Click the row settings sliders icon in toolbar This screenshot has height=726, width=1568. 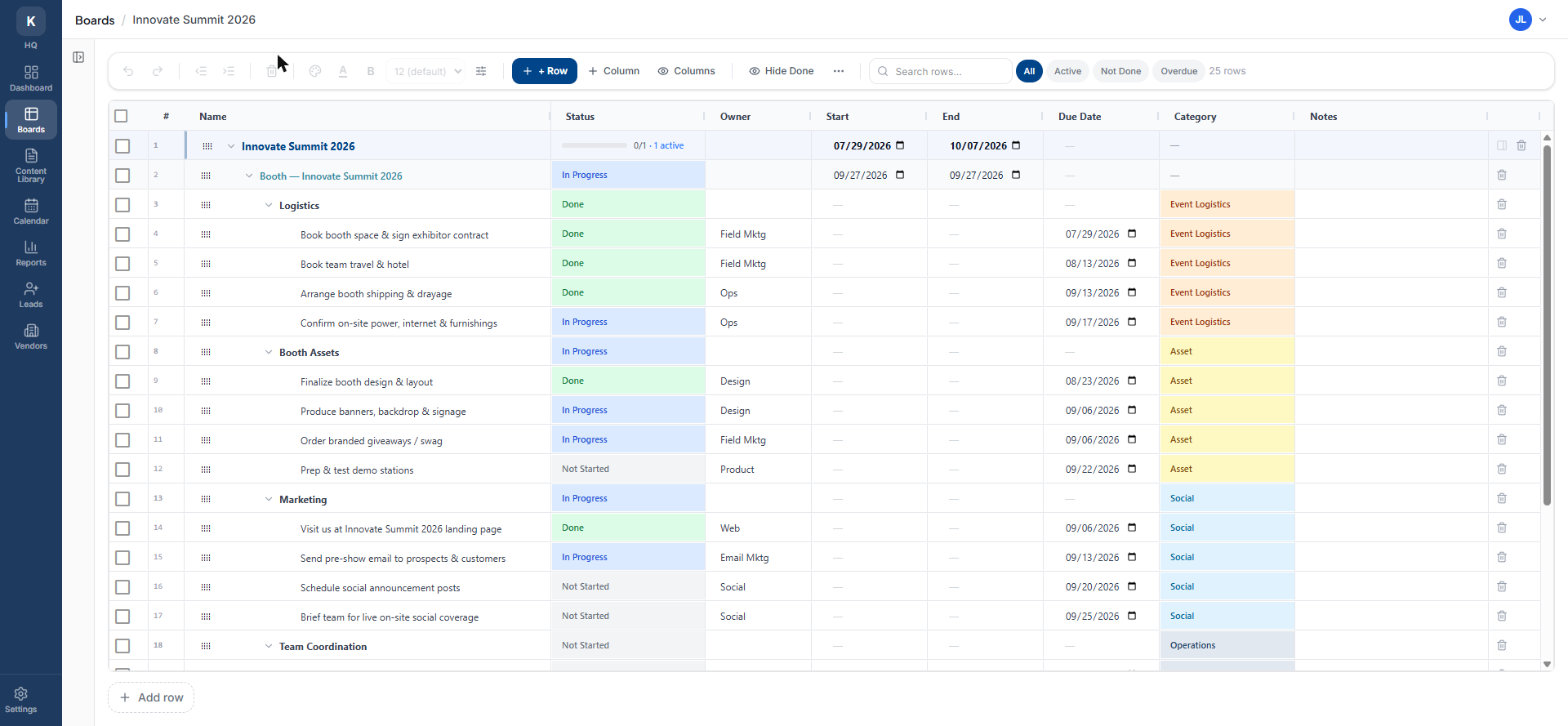(x=481, y=71)
